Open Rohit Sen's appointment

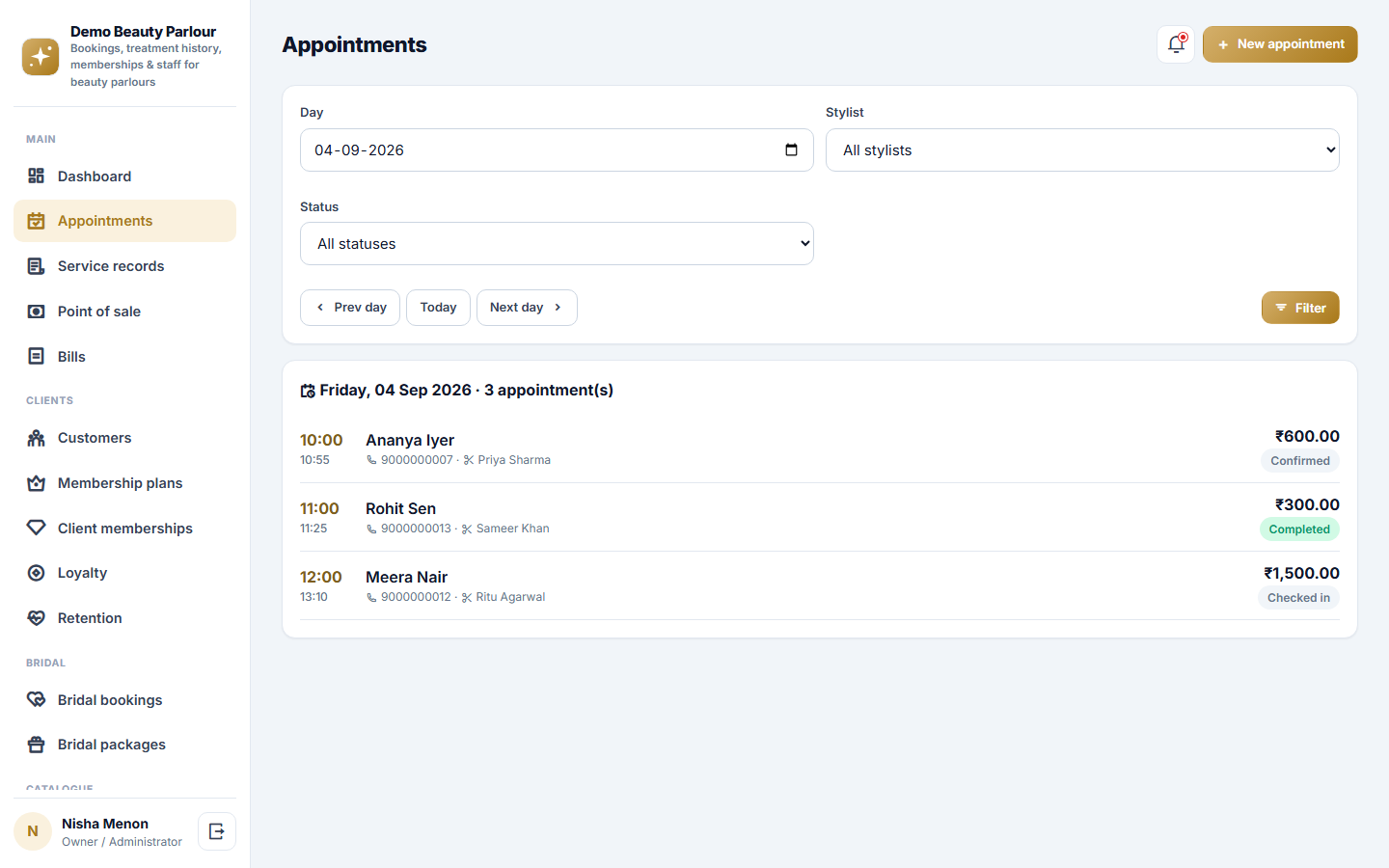[x=820, y=517]
